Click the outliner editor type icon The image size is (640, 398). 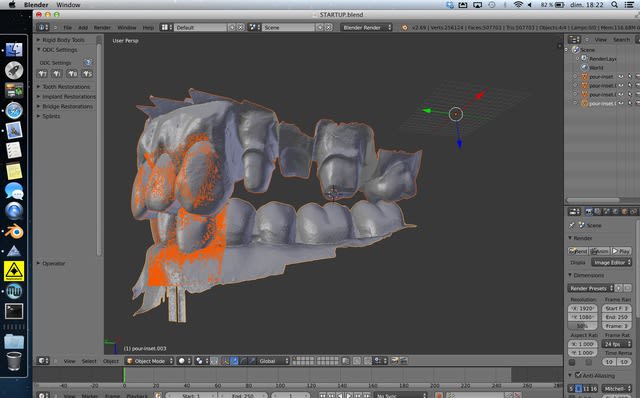click(574, 40)
